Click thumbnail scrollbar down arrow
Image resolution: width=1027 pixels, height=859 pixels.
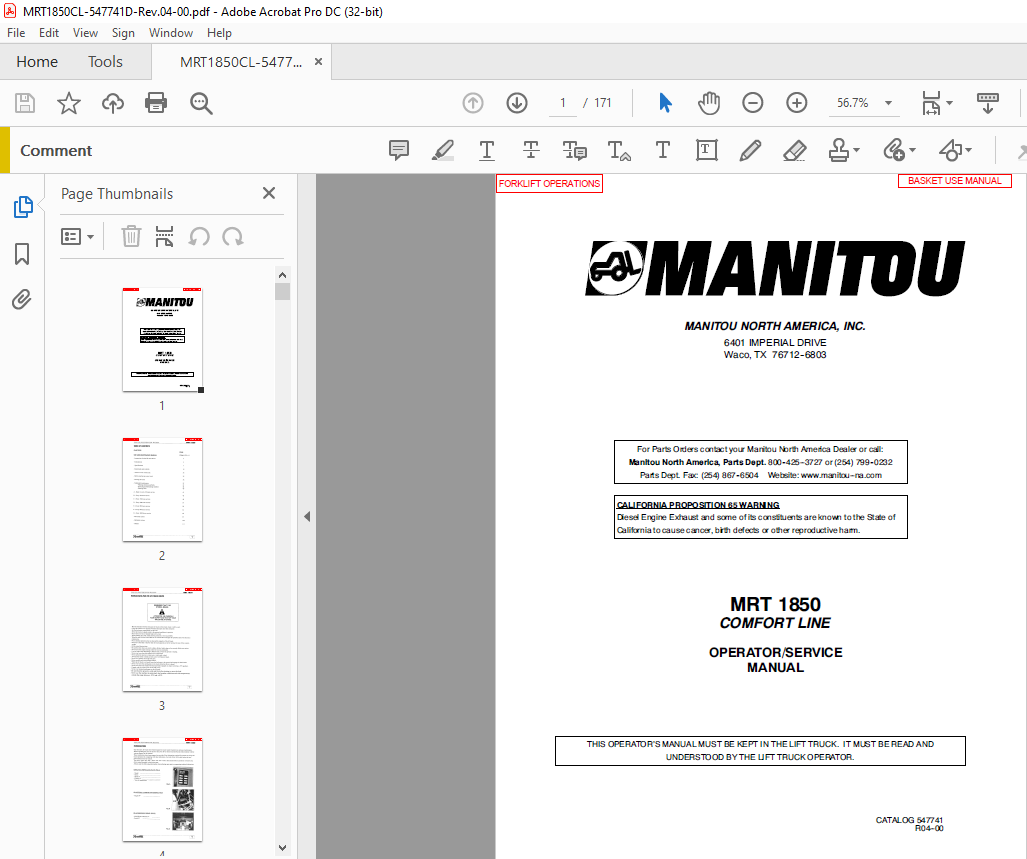click(x=282, y=848)
